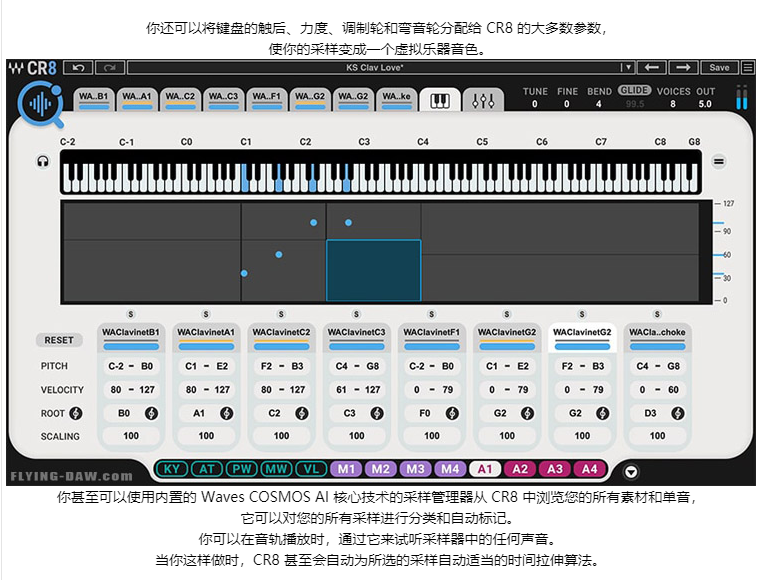Click the highlighted teal zone in the map
The width and height of the screenshot is (762, 580).
pos(373,270)
